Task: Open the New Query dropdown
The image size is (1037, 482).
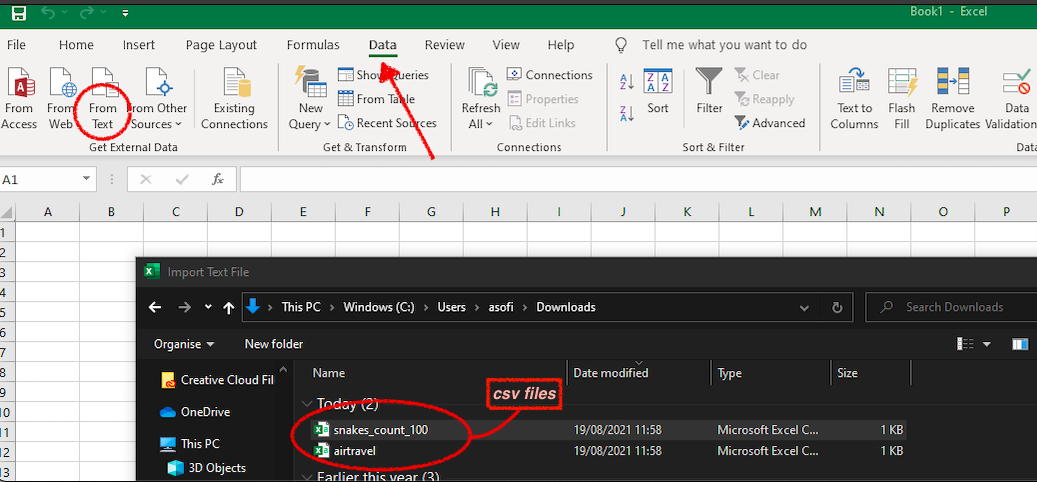Action: click(x=310, y=99)
